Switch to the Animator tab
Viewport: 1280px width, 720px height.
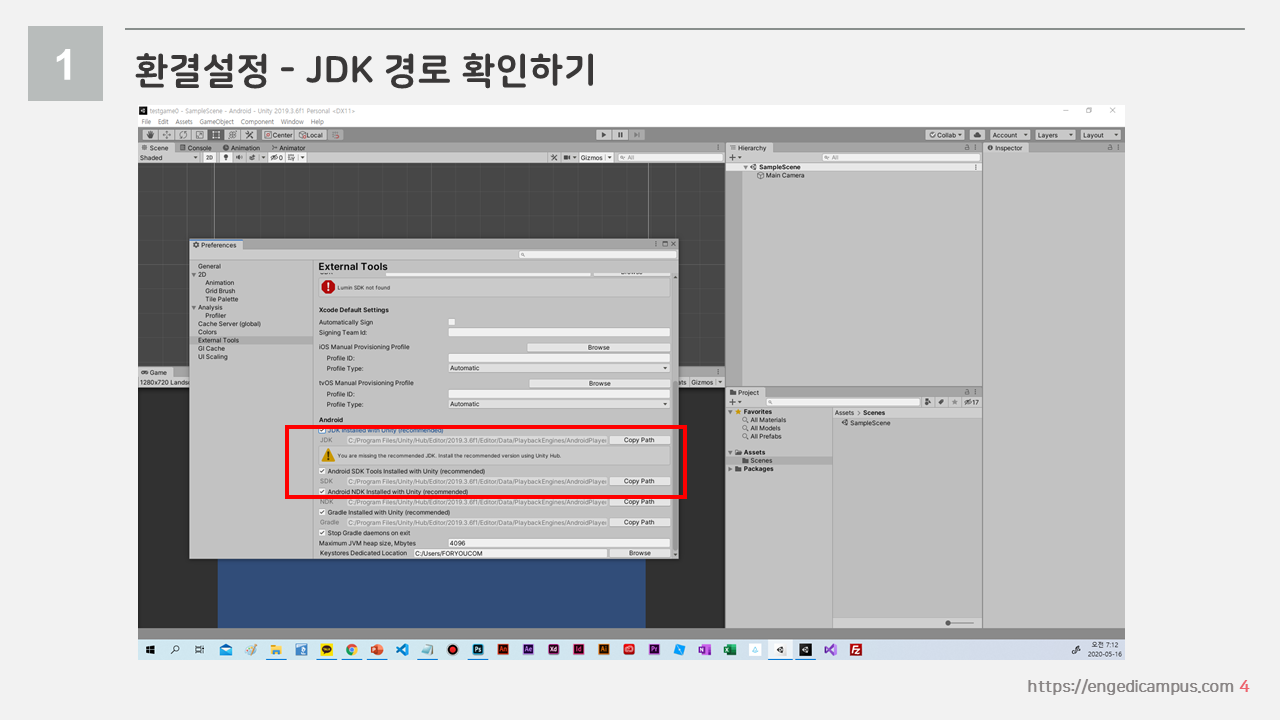[x=288, y=148]
